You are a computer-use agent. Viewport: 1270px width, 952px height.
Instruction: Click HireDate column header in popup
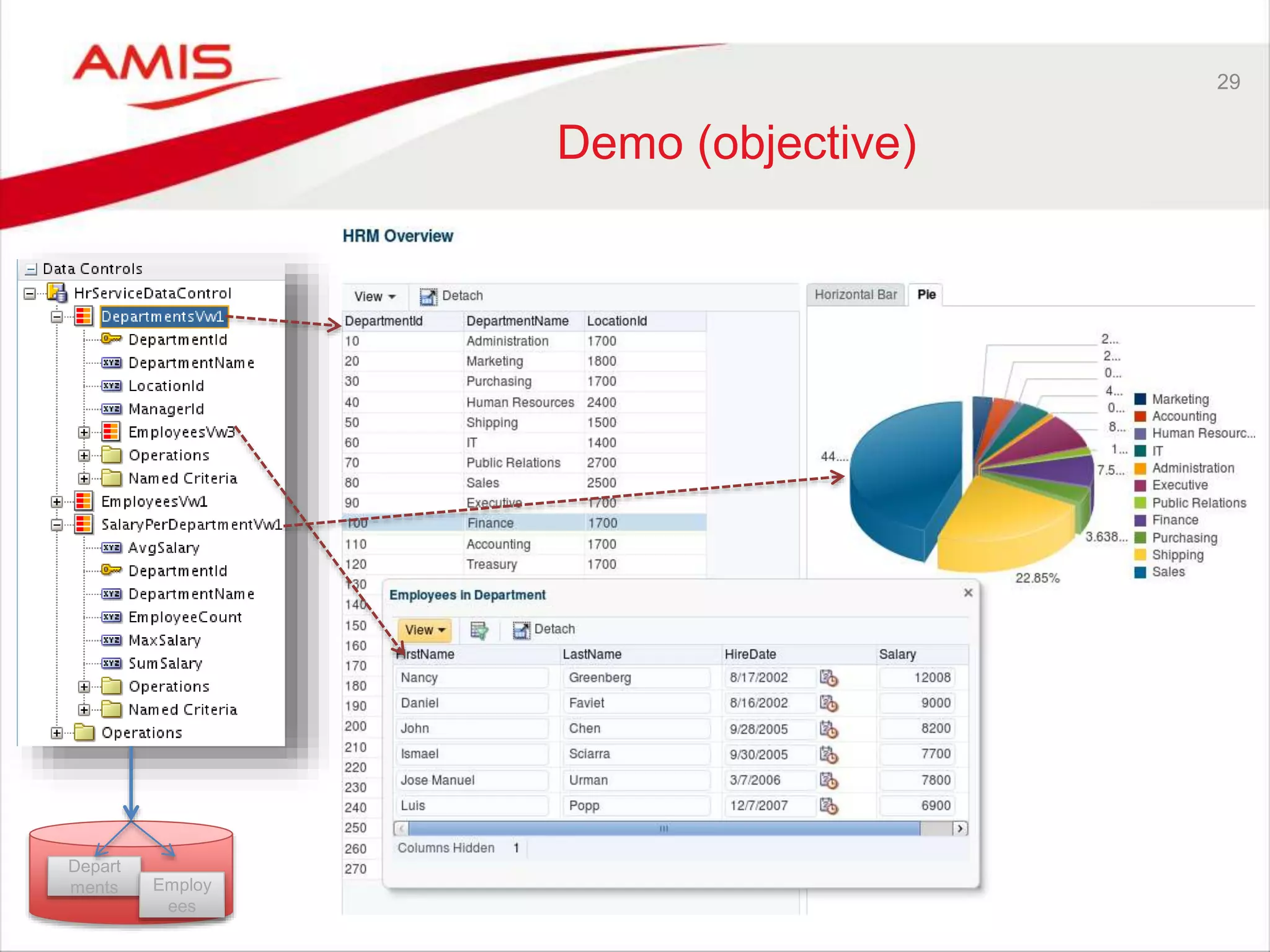pyautogui.click(x=799, y=654)
